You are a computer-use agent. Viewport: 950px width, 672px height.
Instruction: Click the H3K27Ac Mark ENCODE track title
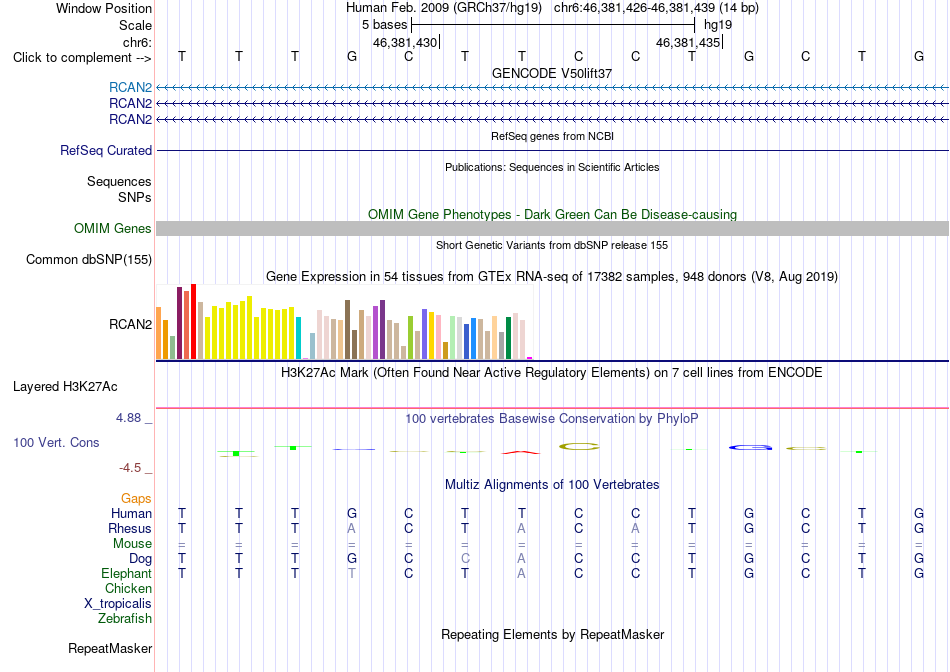(552, 373)
